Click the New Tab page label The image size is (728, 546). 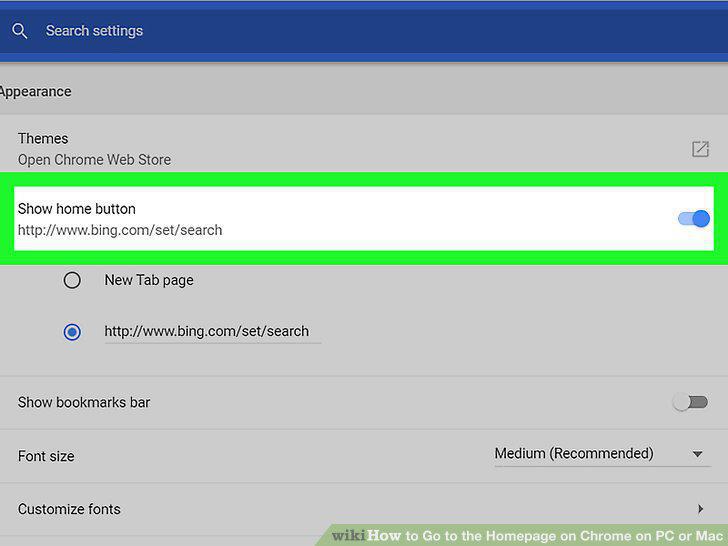(149, 280)
